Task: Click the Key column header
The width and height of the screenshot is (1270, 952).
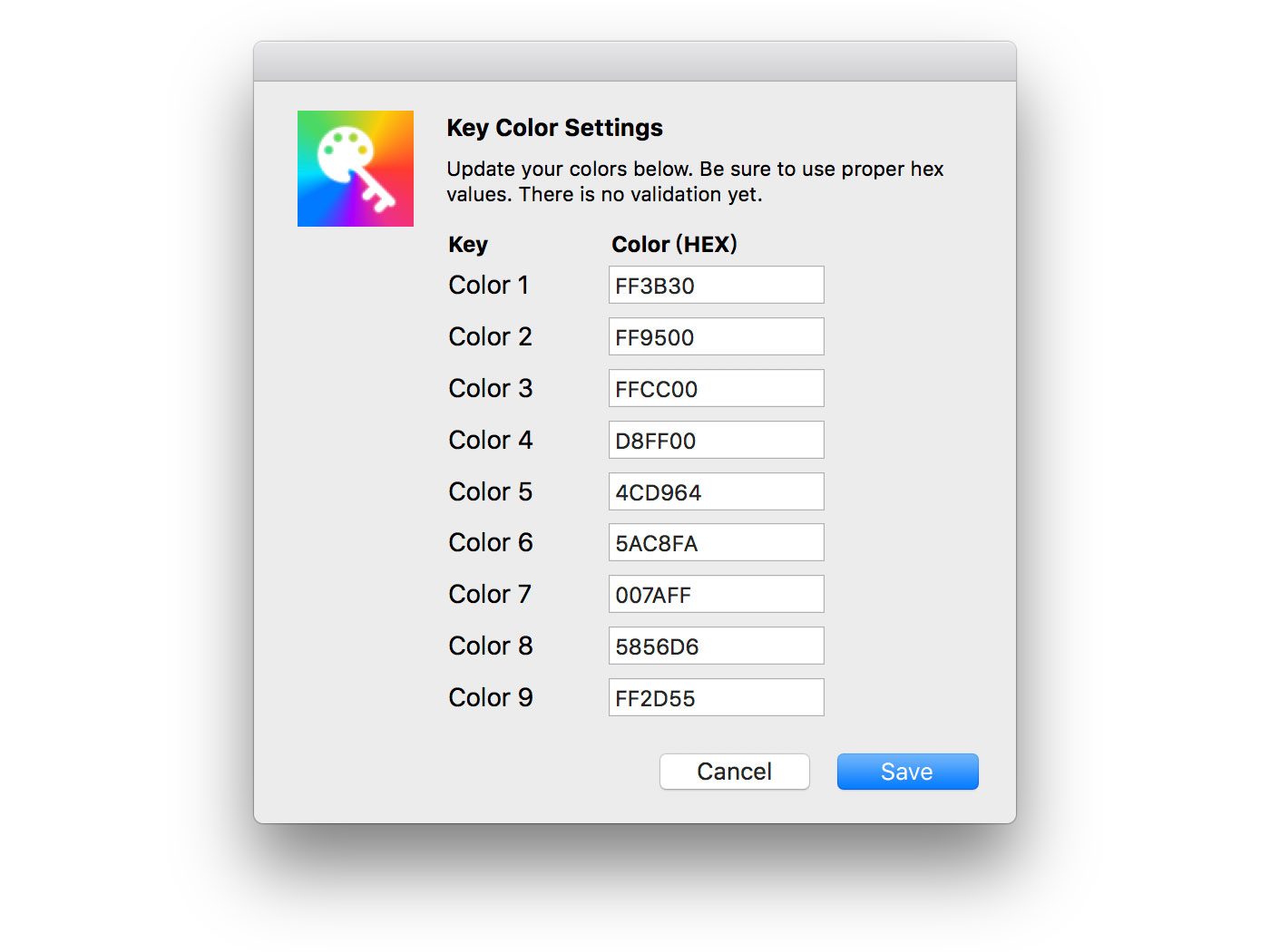Action: (468, 245)
